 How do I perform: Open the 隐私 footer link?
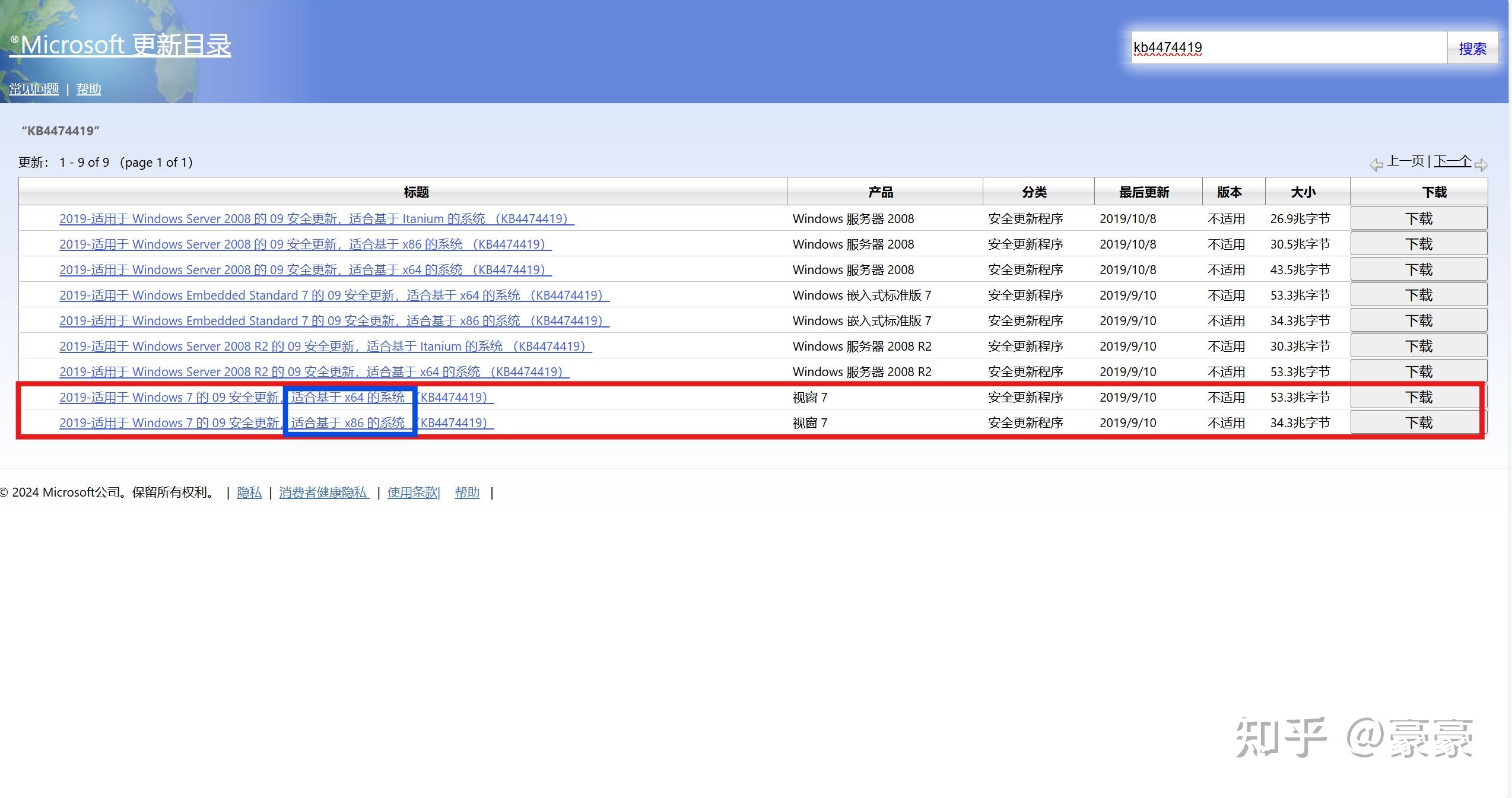point(249,492)
